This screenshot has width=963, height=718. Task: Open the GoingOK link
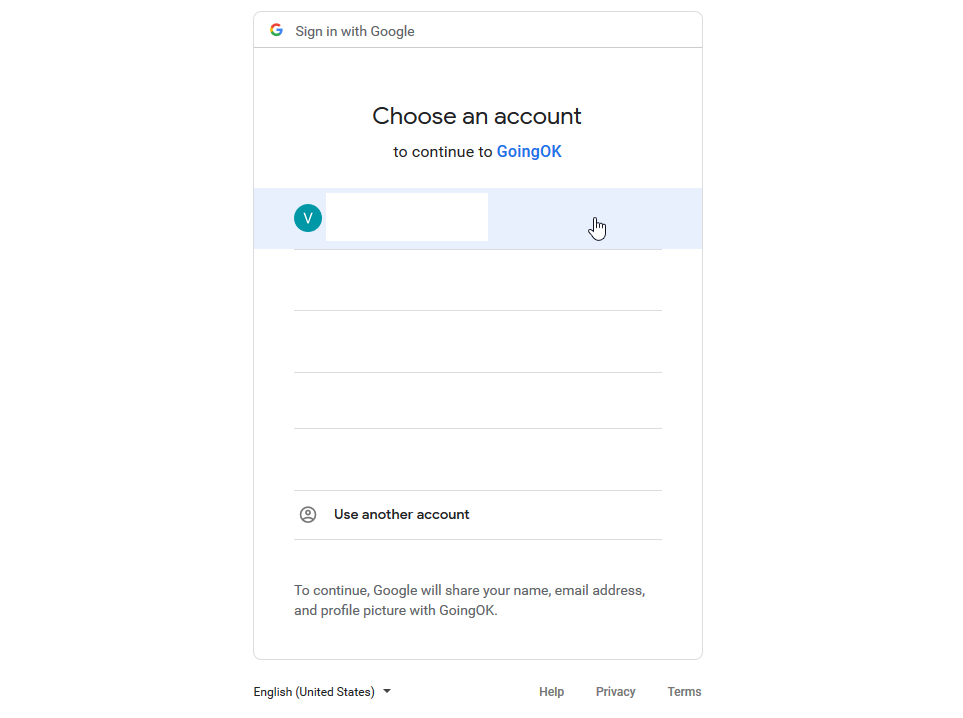tap(529, 152)
